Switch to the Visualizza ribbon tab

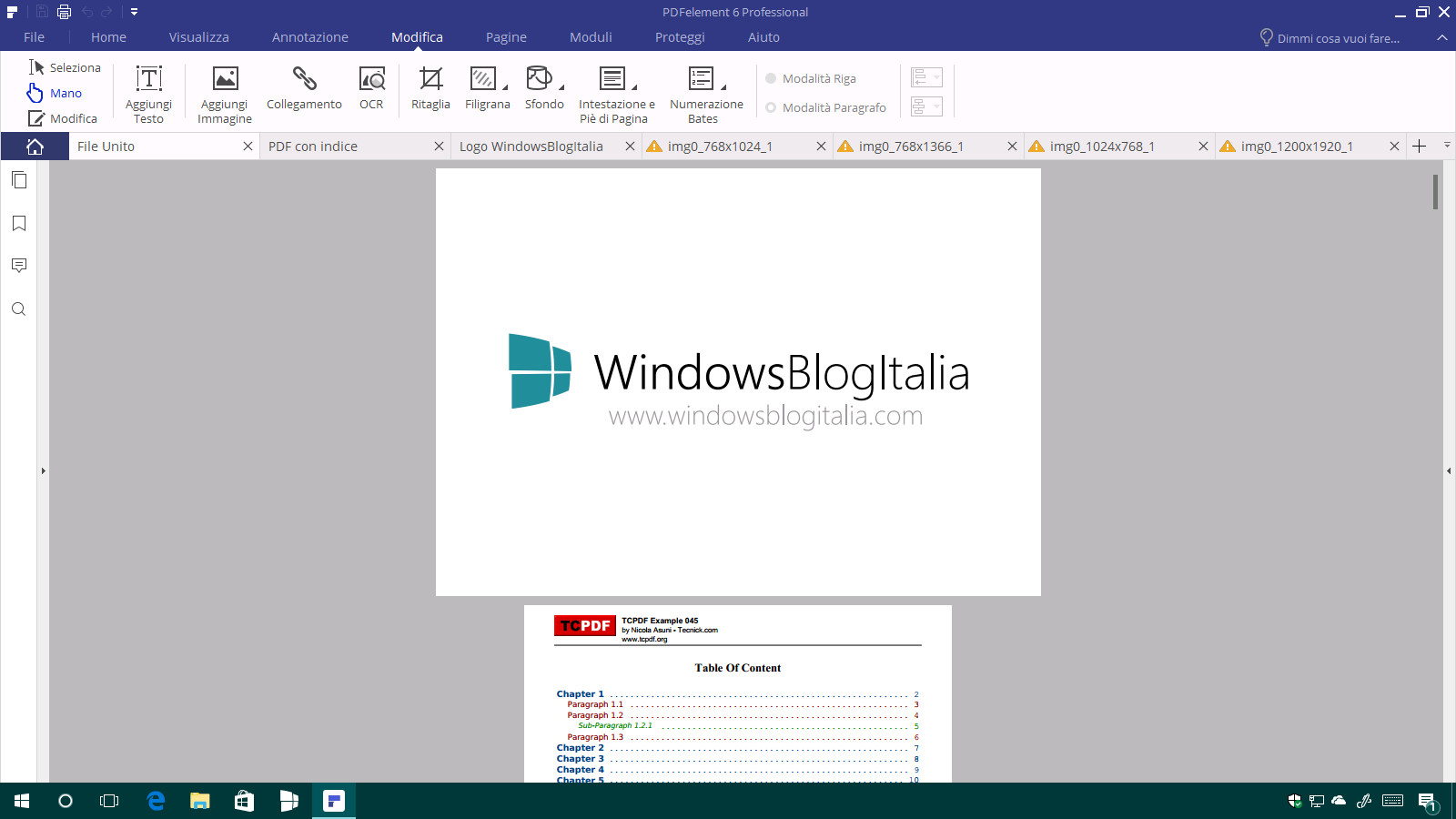pyautogui.click(x=198, y=37)
